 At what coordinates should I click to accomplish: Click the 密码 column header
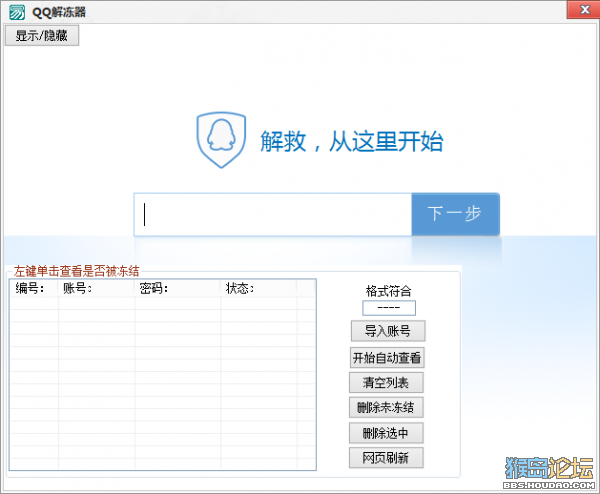click(x=178, y=288)
